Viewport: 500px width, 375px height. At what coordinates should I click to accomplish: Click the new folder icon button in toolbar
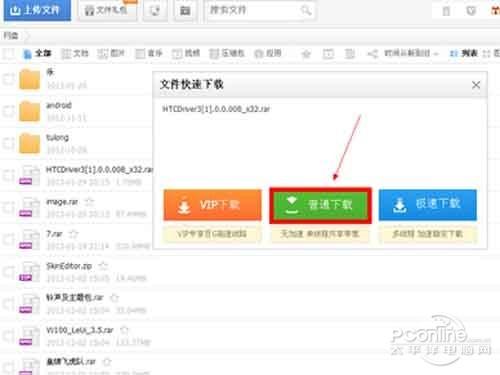(x=185, y=11)
